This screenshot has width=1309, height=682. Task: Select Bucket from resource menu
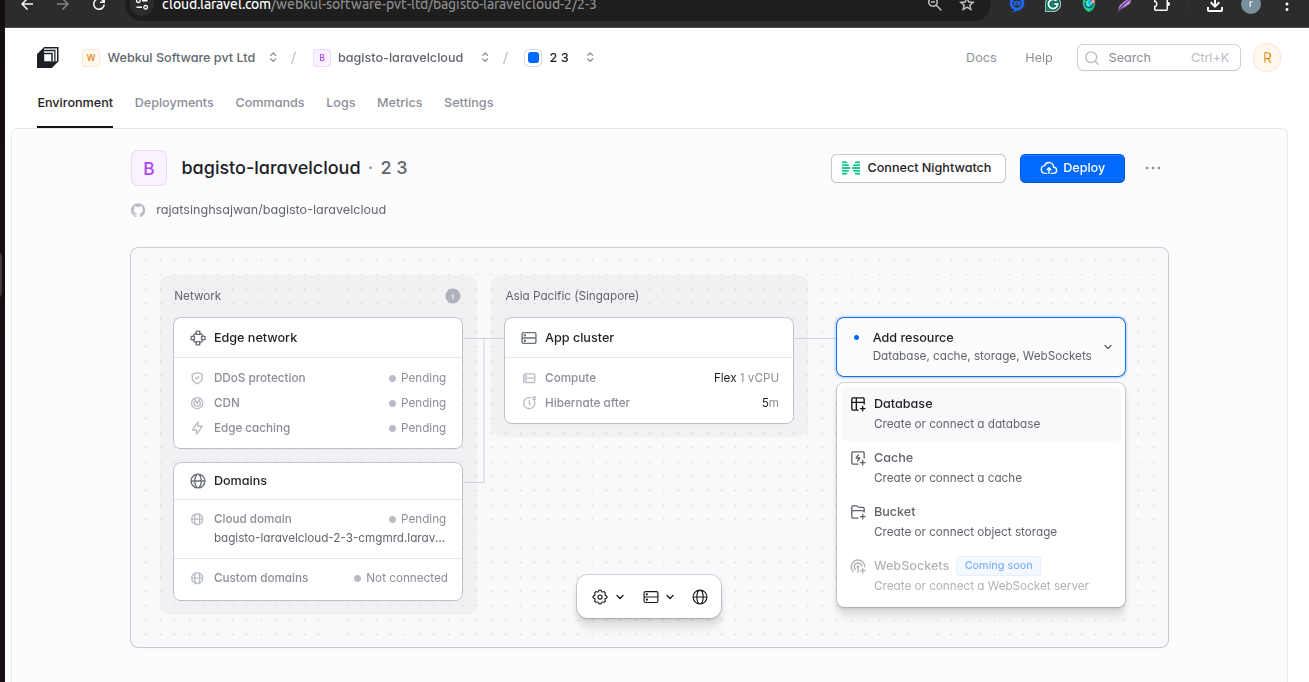click(981, 521)
